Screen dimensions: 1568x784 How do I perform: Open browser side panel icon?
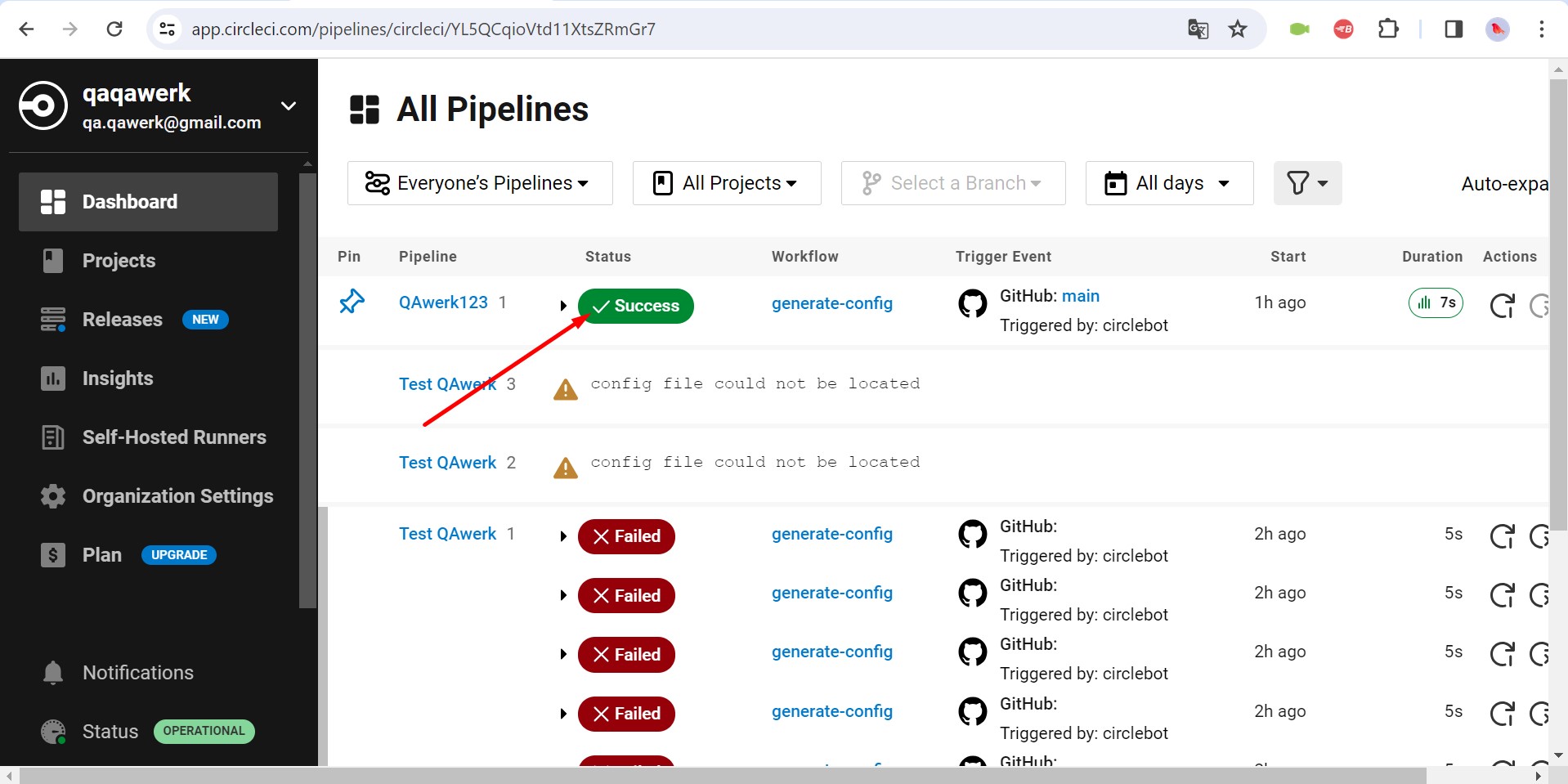[x=1453, y=29]
